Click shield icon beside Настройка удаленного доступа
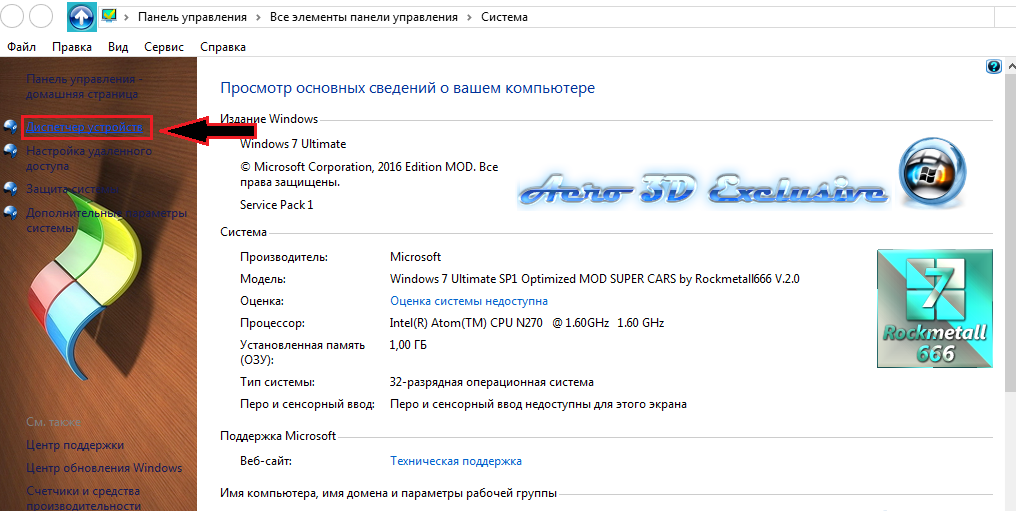Viewport: 1016px width, 511px height. [x=11, y=152]
